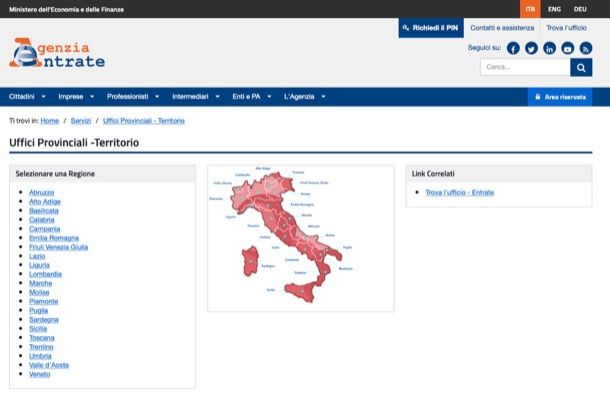The image size is (610, 398).
Task: Open Area riservata with lock icon
Action: click(x=560, y=97)
